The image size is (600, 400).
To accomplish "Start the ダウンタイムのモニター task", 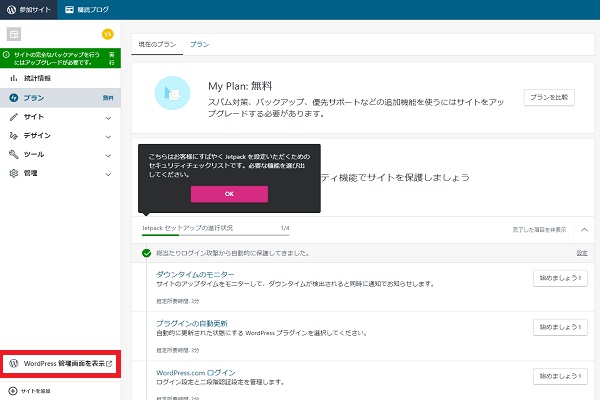I will (x=560, y=278).
